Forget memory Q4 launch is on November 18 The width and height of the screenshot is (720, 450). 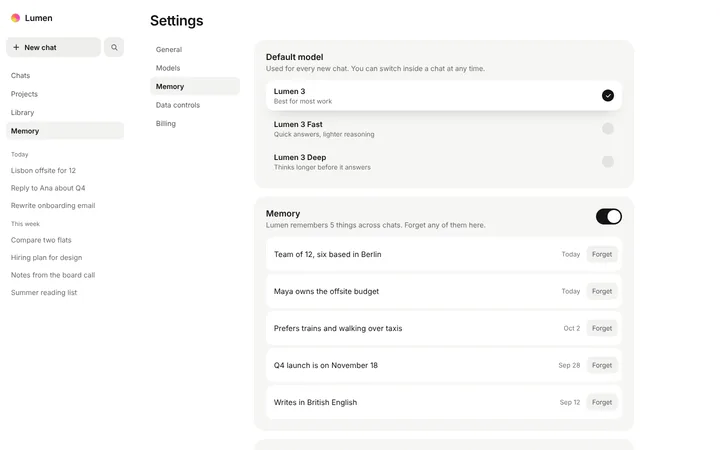[602, 365]
